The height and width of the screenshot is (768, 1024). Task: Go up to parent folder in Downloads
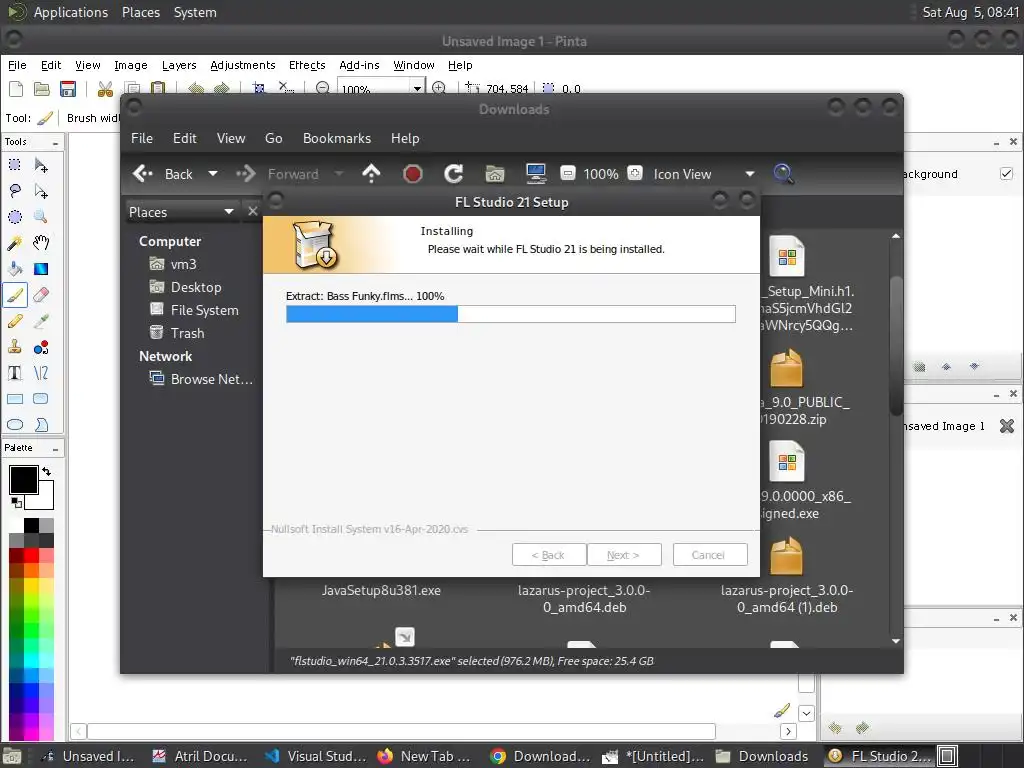pos(371,174)
